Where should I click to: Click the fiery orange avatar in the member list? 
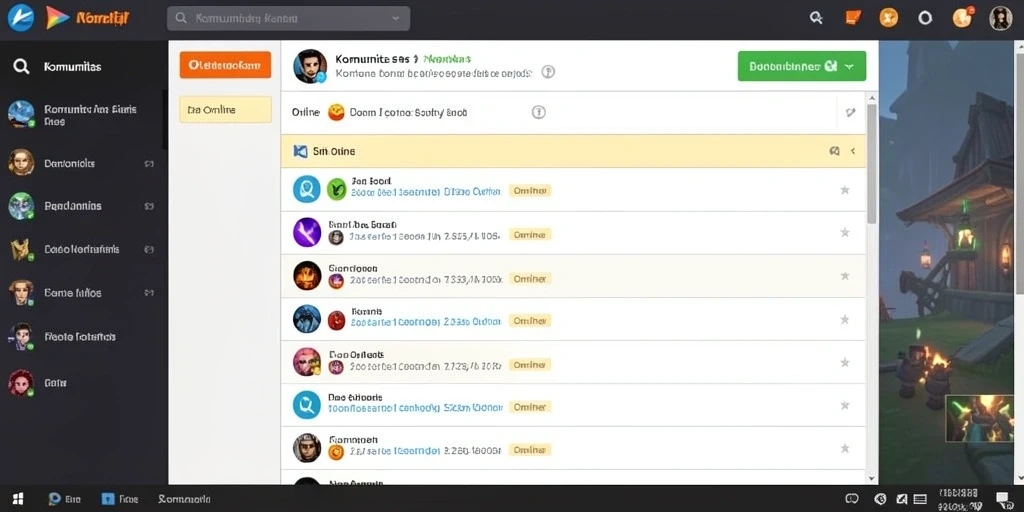pos(307,276)
